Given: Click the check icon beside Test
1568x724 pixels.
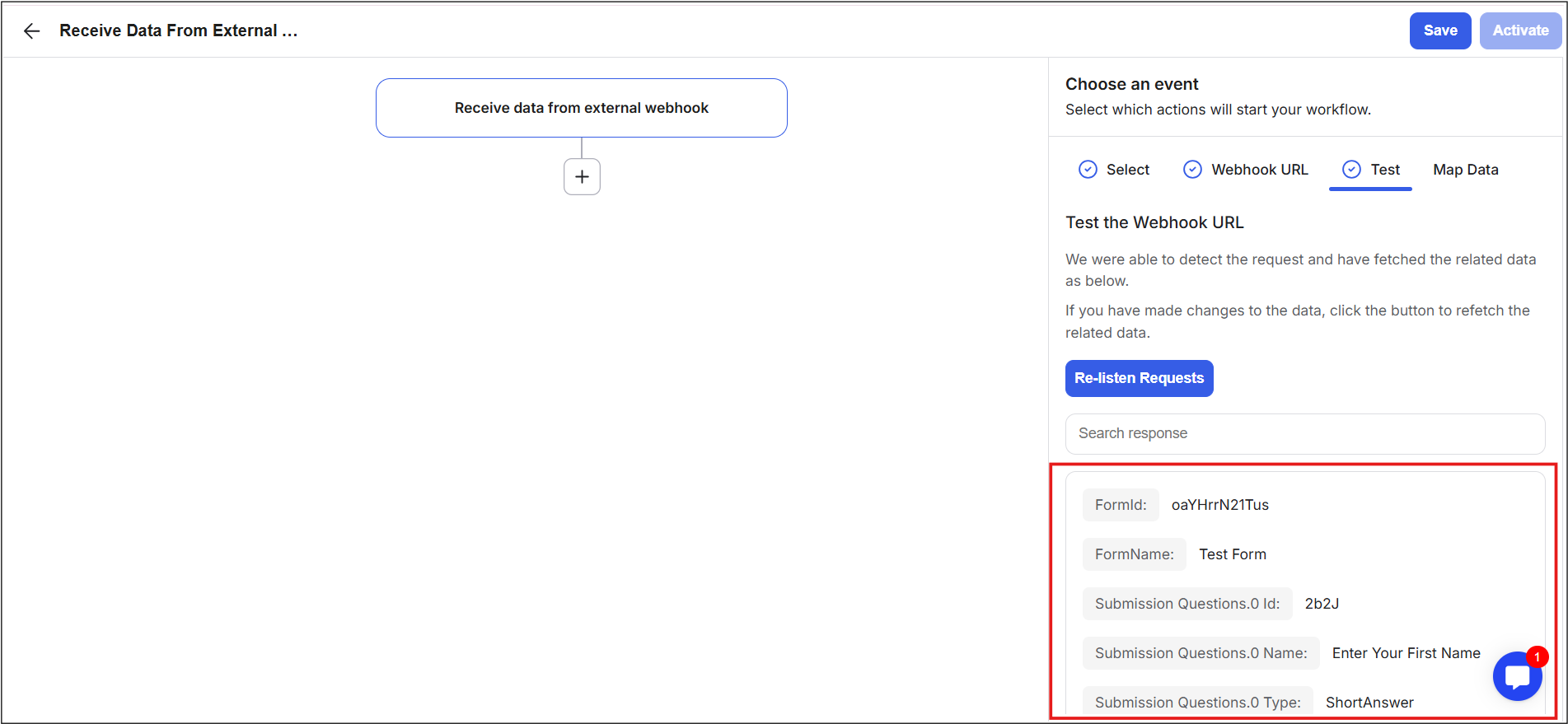Looking at the screenshot, I should pos(1351,170).
